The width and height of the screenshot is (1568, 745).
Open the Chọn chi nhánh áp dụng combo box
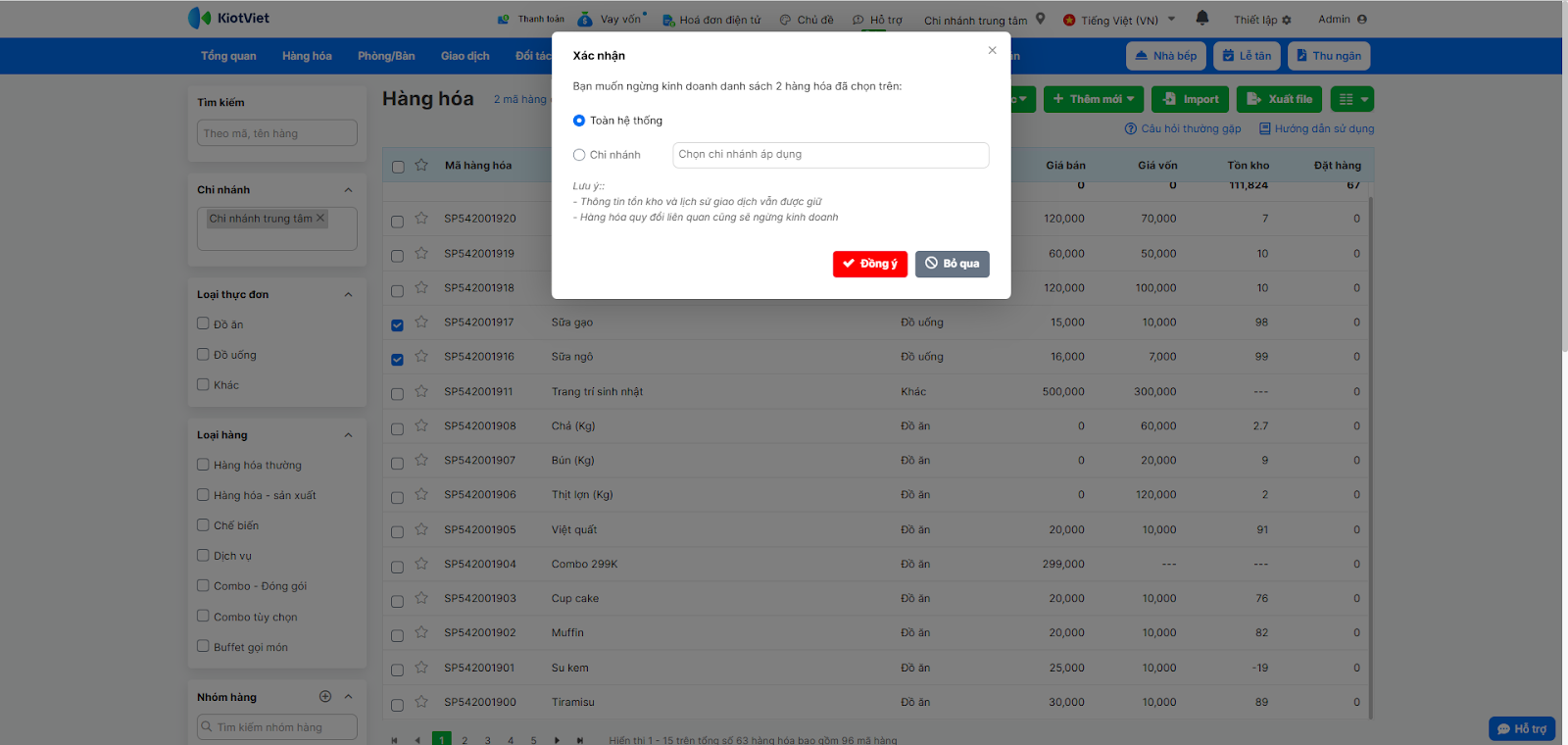point(830,155)
